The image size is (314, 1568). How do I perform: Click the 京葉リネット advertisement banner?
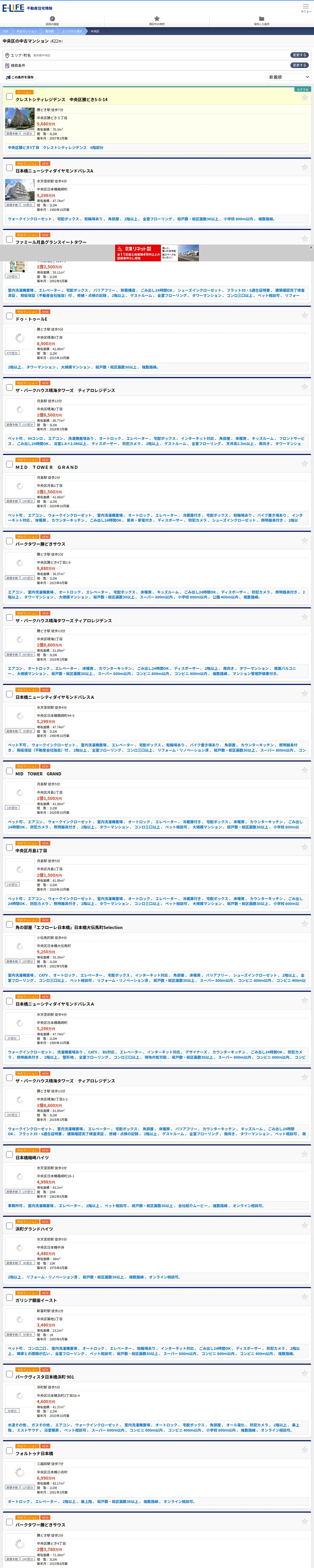coord(157,253)
